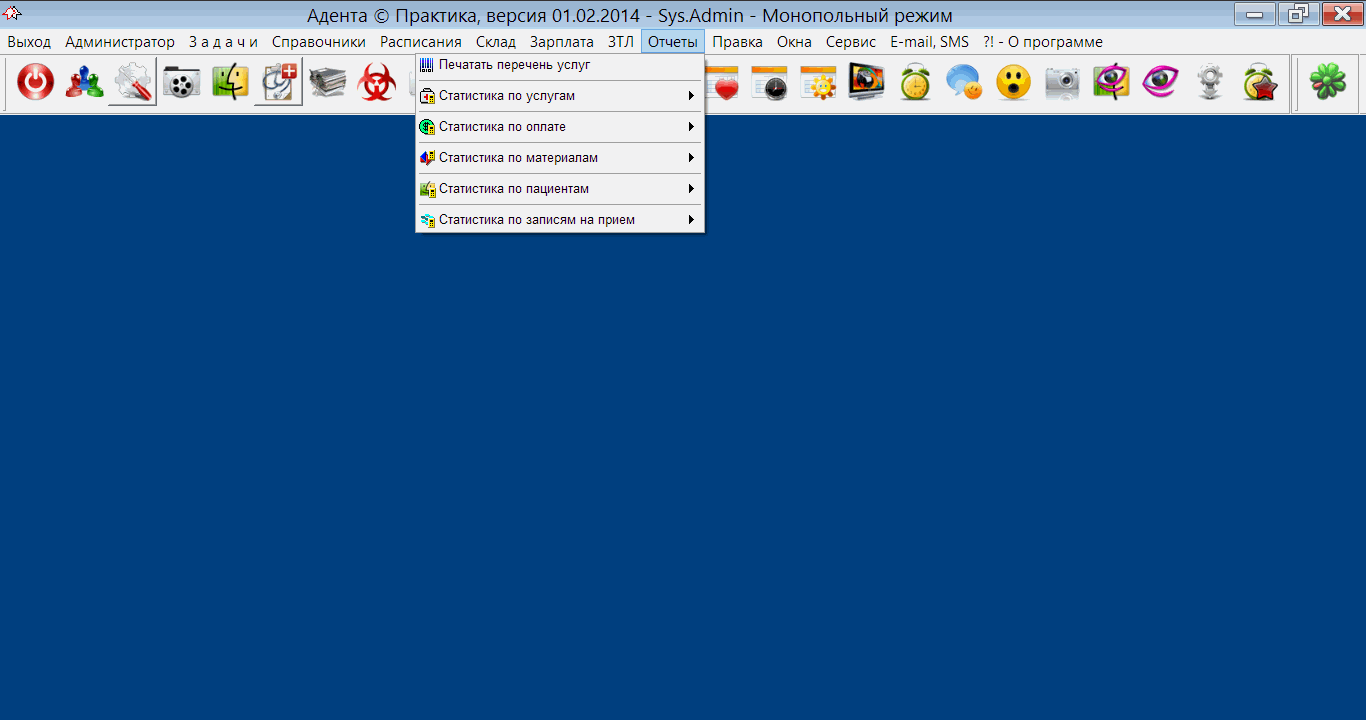Click the E-mail, SMS menu item

[929, 42]
